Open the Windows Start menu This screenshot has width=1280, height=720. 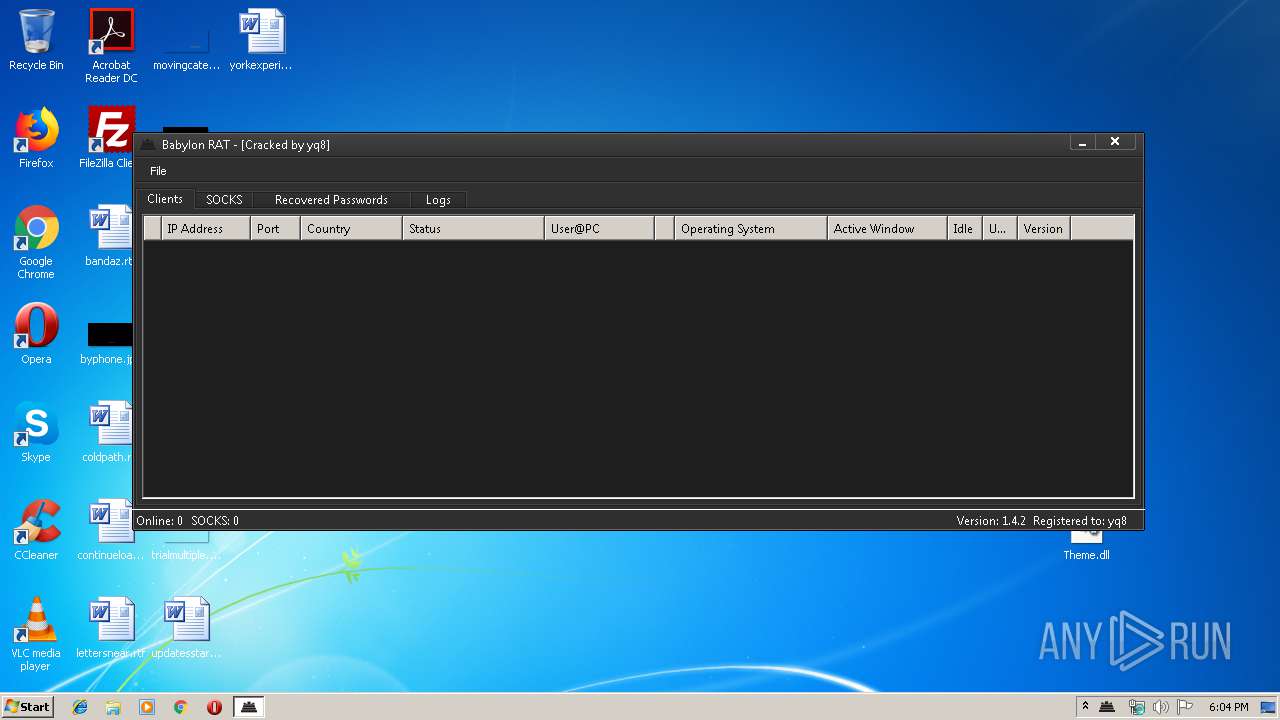click(x=28, y=707)
